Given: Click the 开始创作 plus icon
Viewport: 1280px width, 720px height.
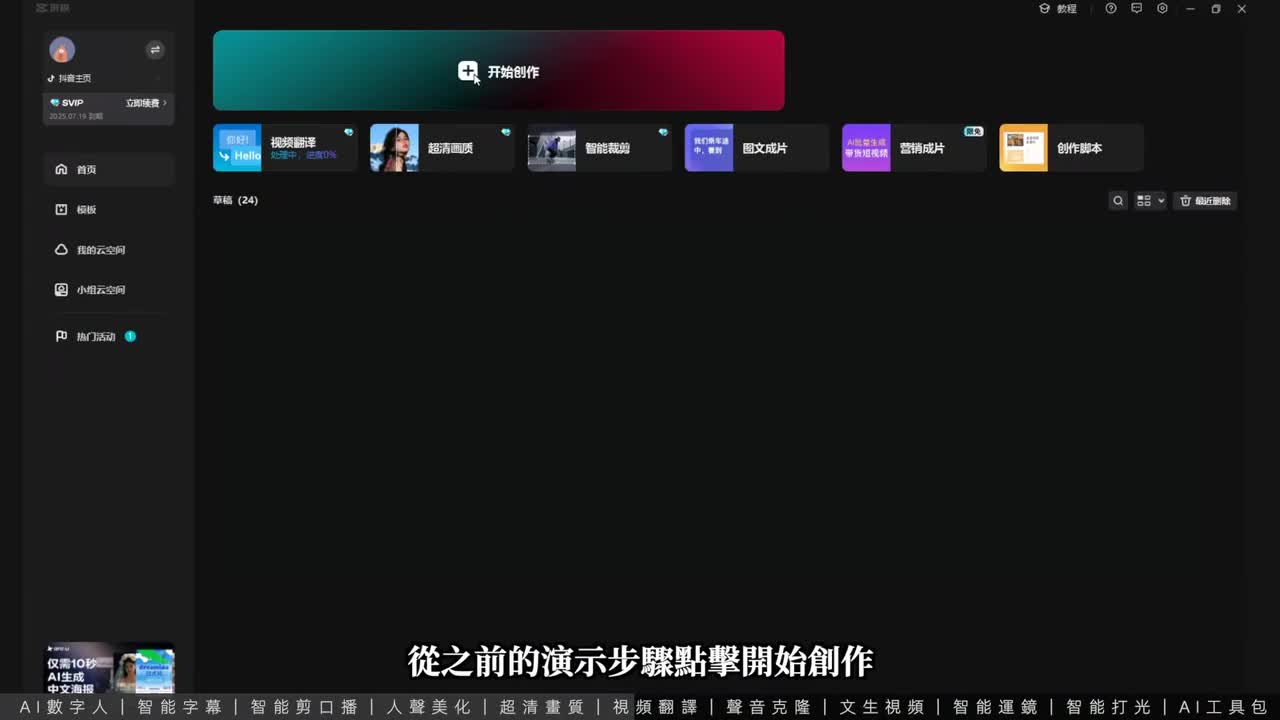Looking at the screenshot, I should [468, 71].
